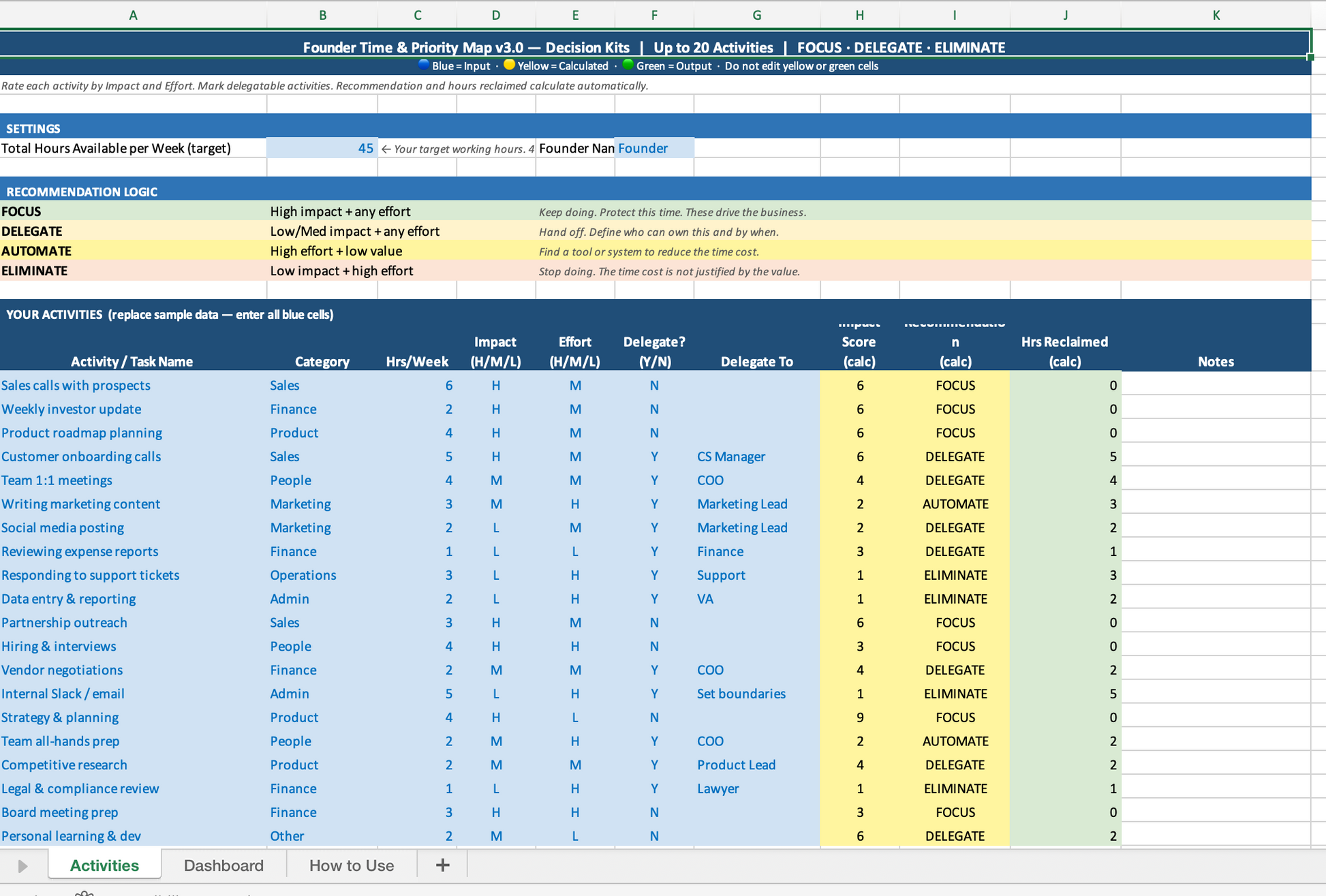Viewport: 1326px width, 896px height.
Task: Click the sheet tab scroll arrow
Action: (22, 866)
